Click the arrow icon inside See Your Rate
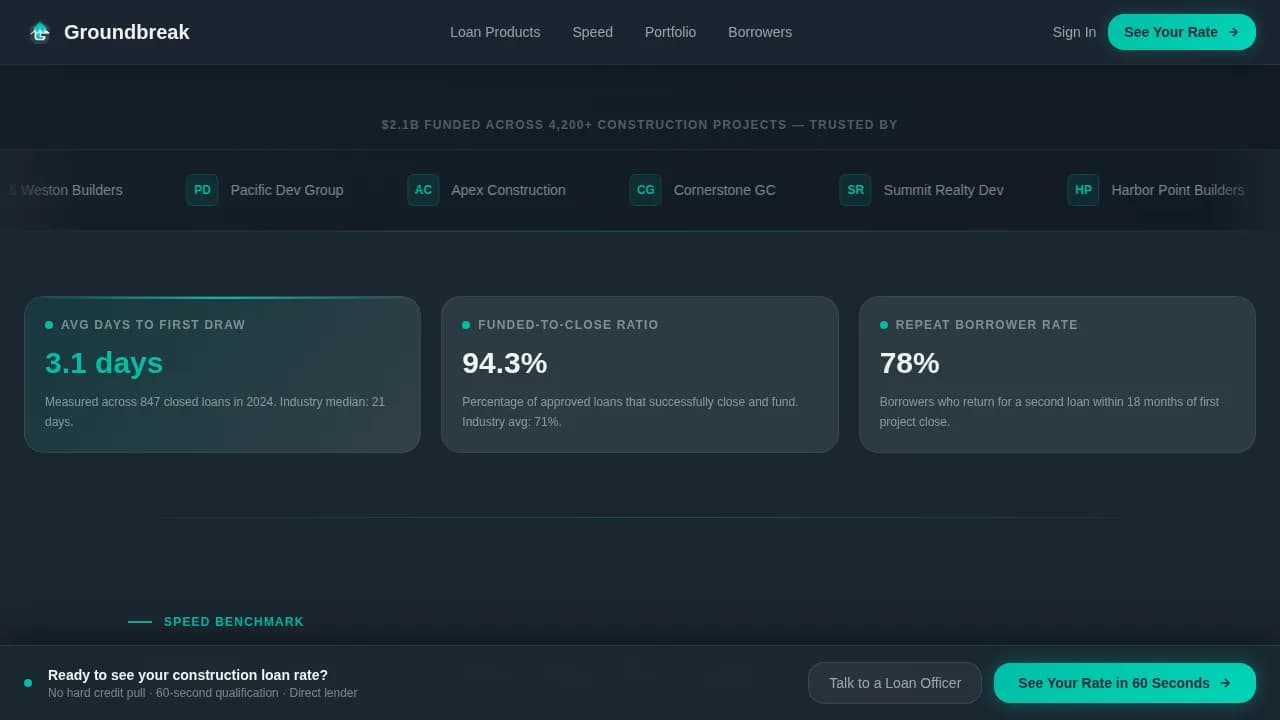This screenshot has height=720, width=1280. pyautogui.click(x=1231, y=32)
